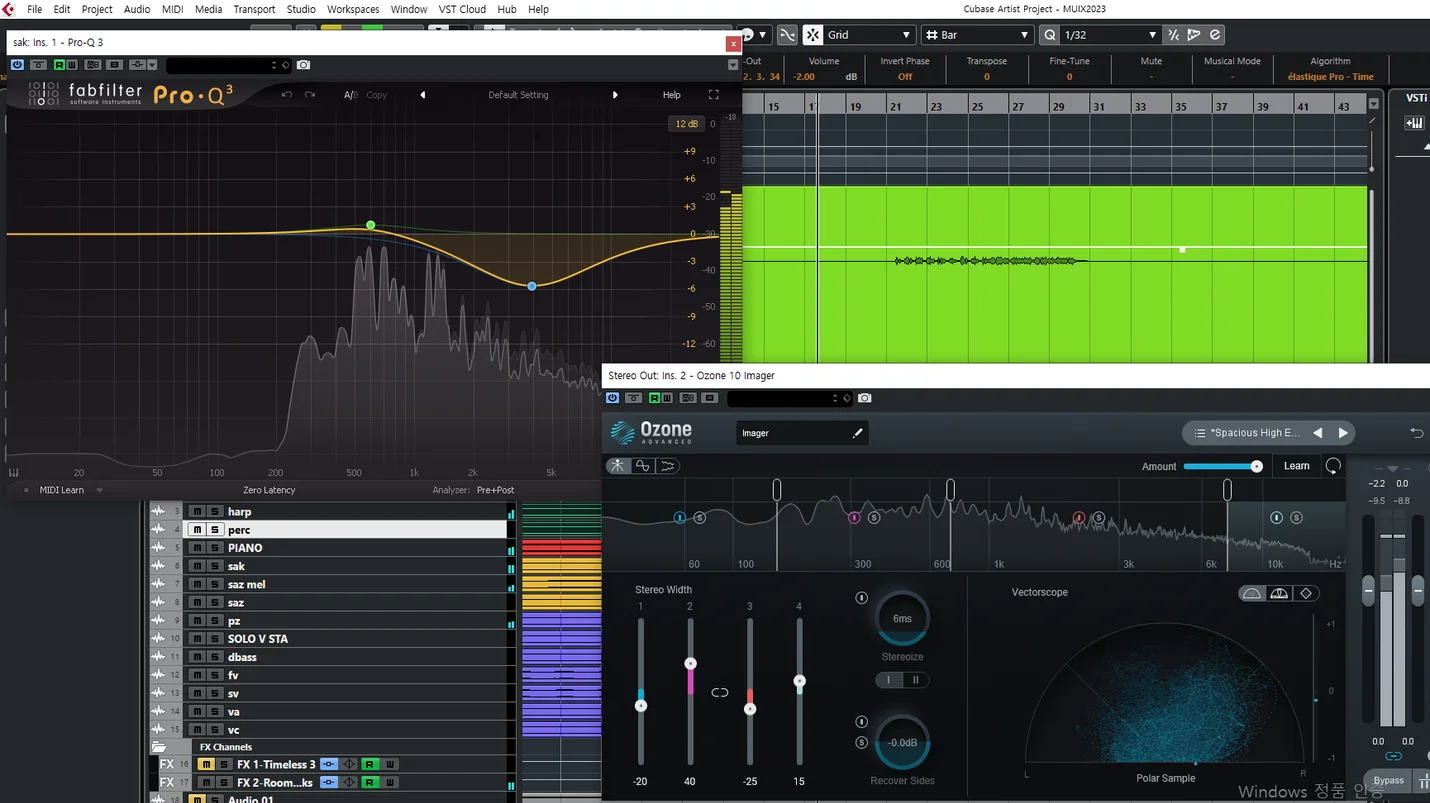Solo the PIANO track
Image resolution: width=1430 pixels, height=803 pixels.
click(214, 548)
